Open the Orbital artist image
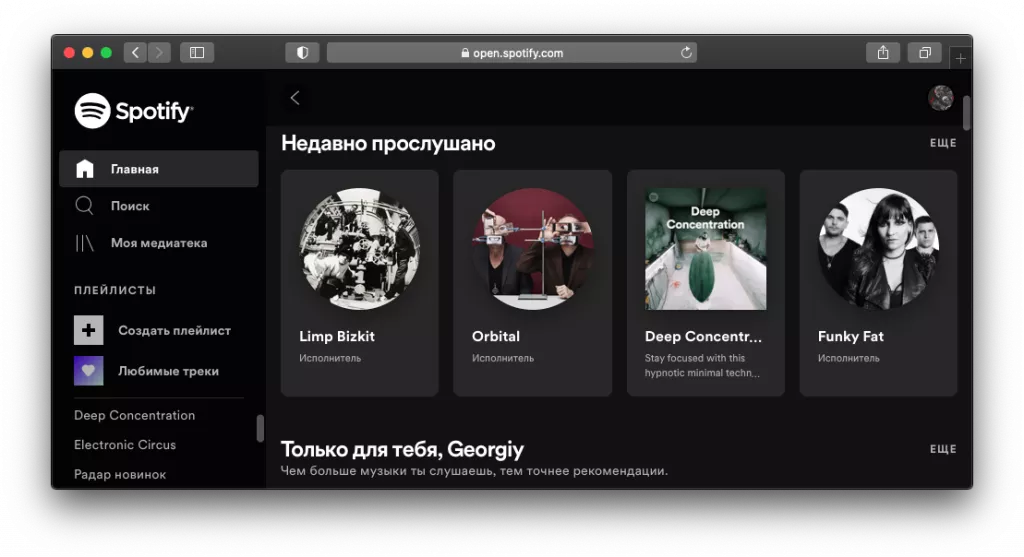This screenshot has height=557, width=1024. click(x=533, y=249)
